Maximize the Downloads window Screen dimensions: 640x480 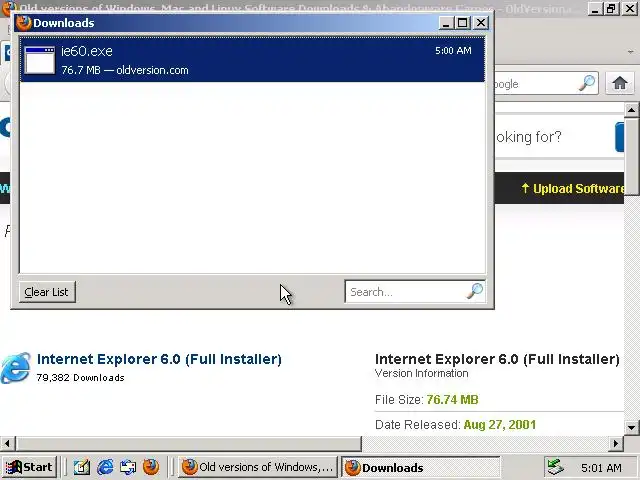[x=463, y=23]
